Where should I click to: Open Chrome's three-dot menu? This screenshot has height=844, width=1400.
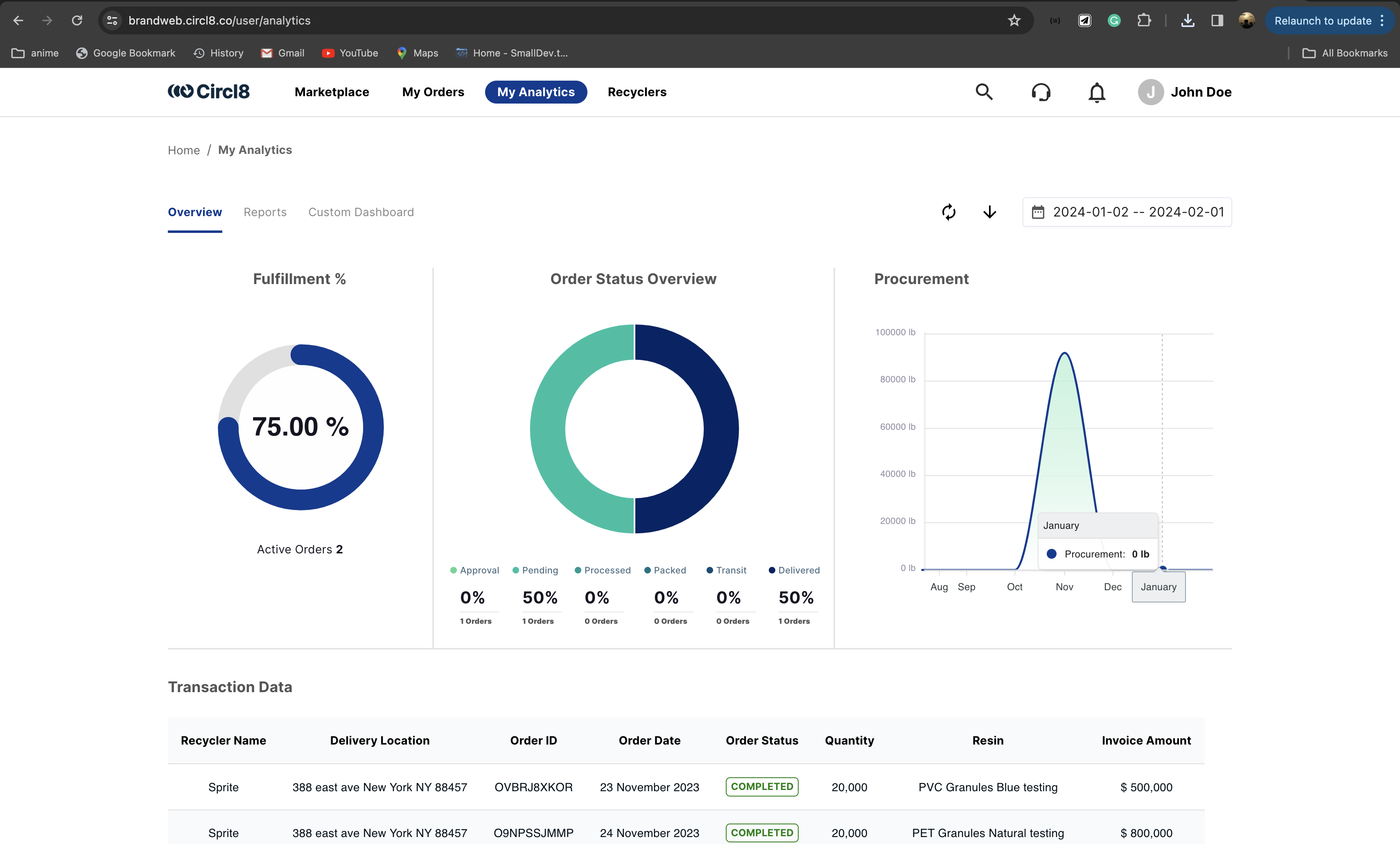pos(1382,21)
